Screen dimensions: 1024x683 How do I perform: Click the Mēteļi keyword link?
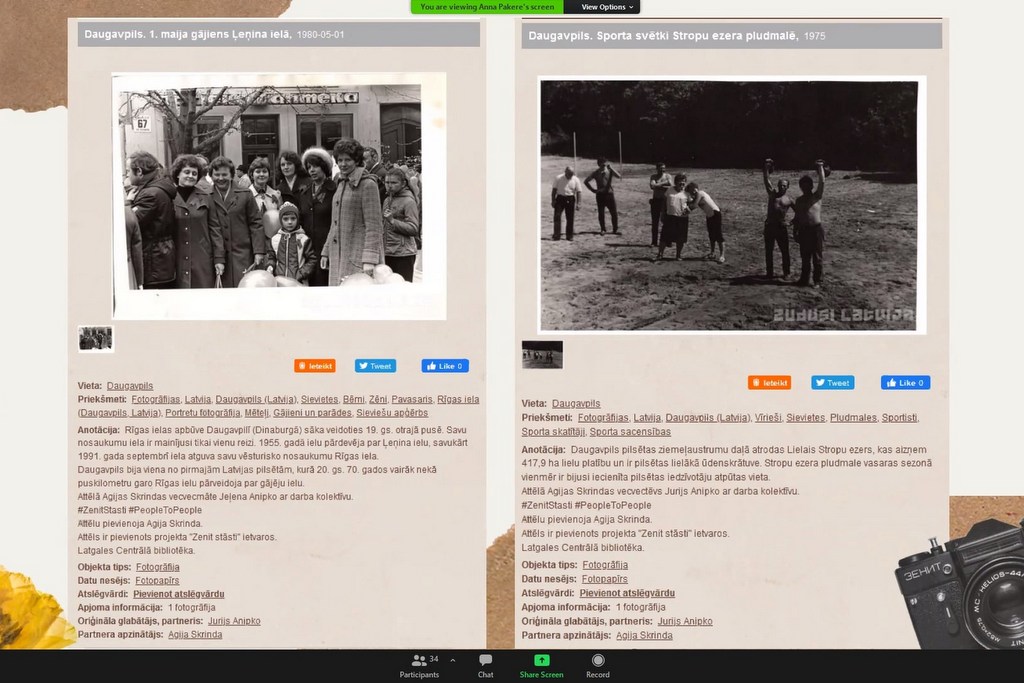pos(257,413)
